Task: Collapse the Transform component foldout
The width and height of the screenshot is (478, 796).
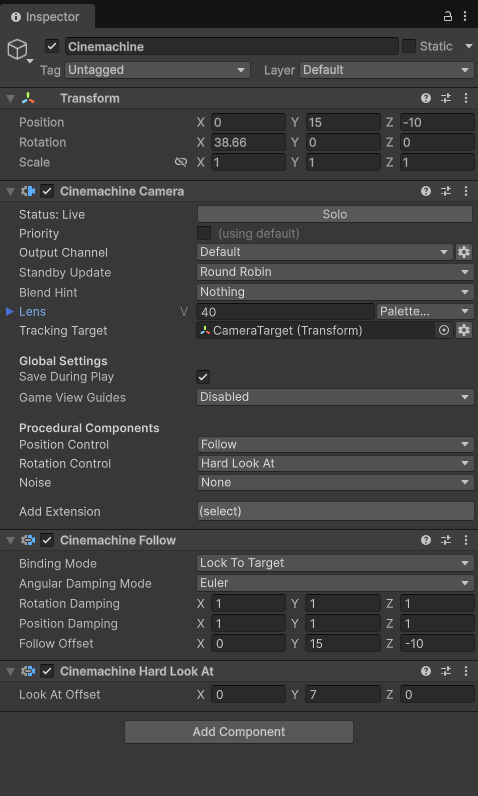Action: 10,98
